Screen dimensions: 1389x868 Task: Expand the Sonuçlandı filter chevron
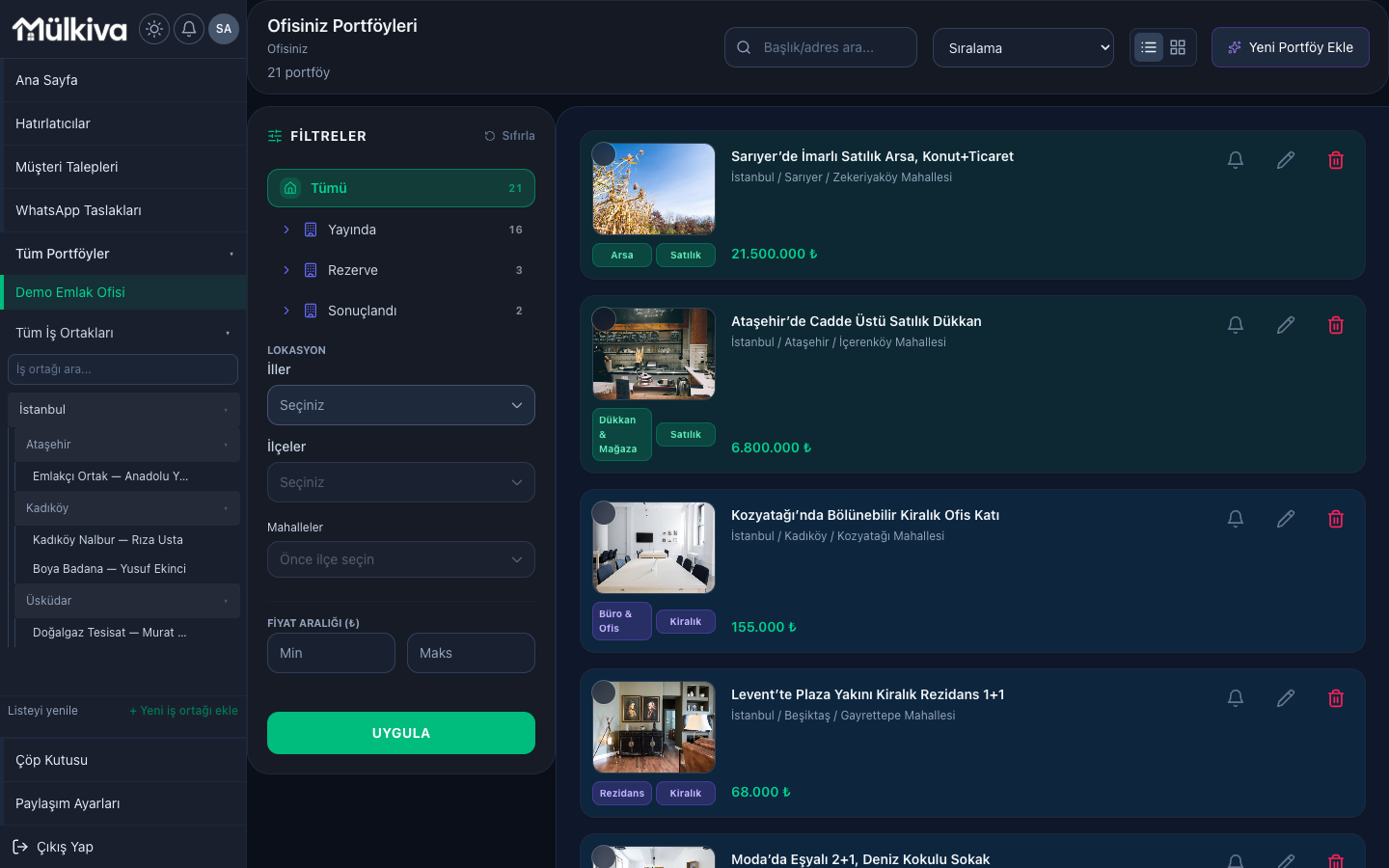[x=286, y=311]
